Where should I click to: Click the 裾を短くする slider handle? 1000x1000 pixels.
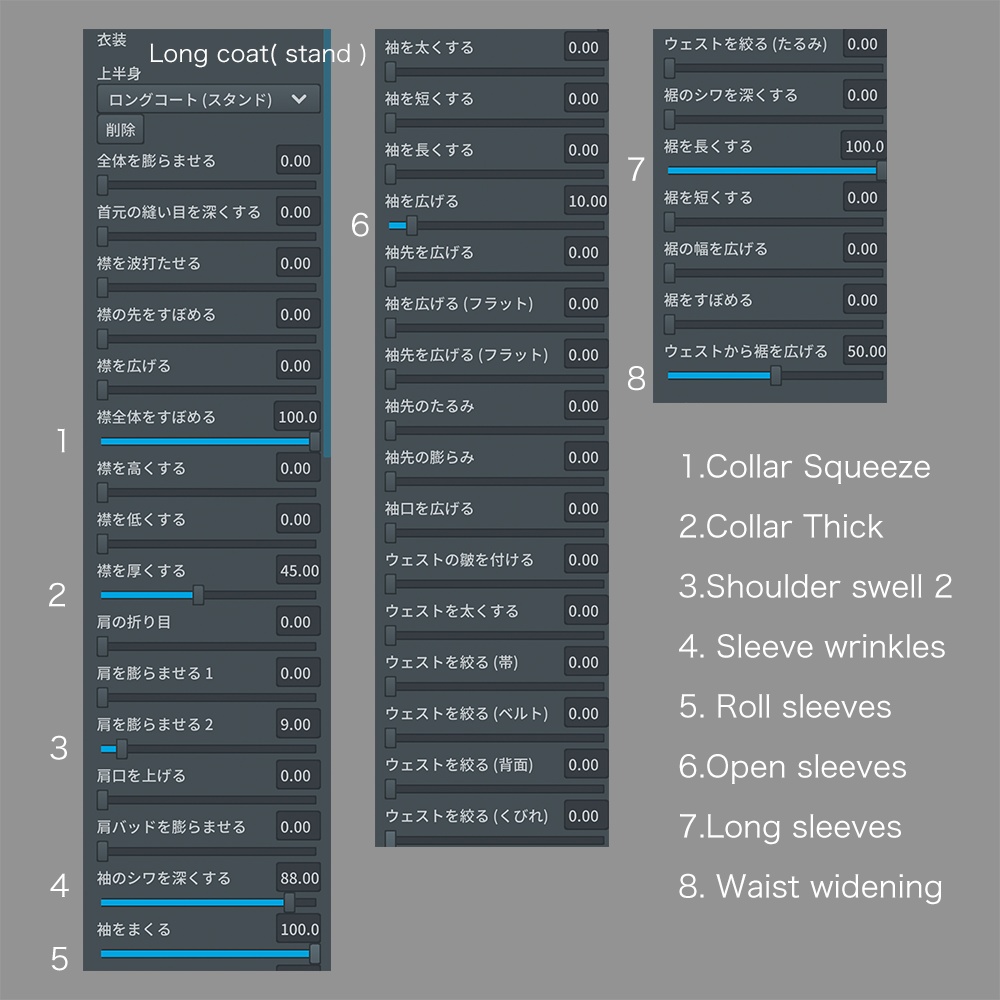[x=669, y=222]
